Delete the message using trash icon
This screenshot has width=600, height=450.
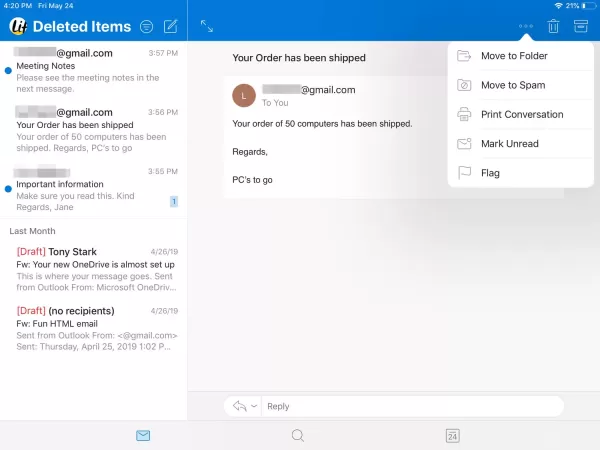(x=553, y=27)
